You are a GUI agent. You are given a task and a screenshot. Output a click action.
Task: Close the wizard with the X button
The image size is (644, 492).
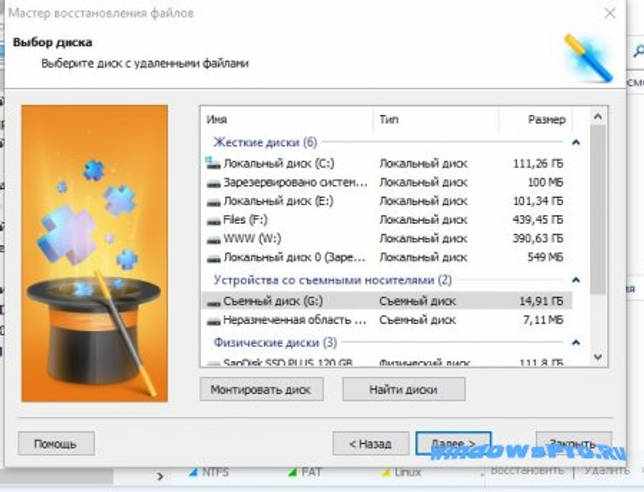click(610, 13)
